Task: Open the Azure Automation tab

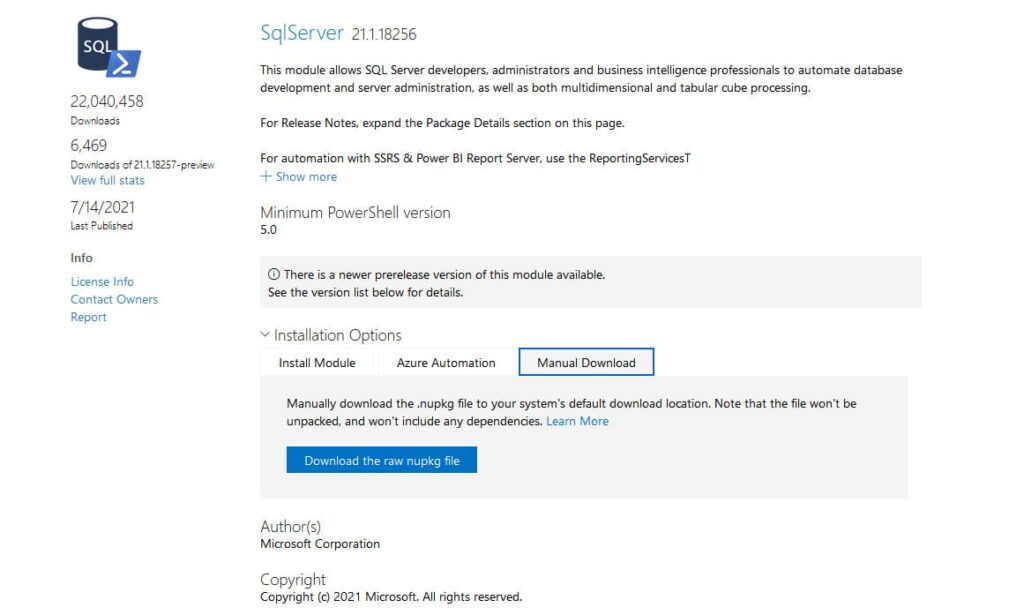Action: tap(446, 363)
